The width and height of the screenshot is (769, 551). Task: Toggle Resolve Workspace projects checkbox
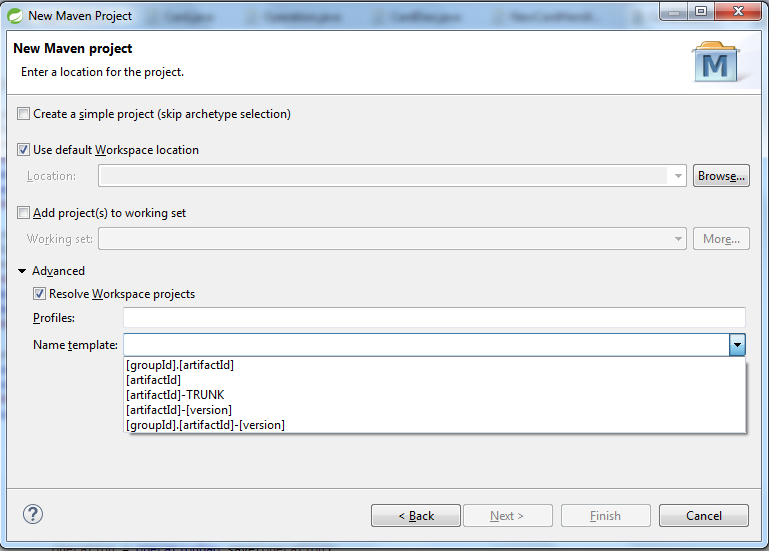39,293
